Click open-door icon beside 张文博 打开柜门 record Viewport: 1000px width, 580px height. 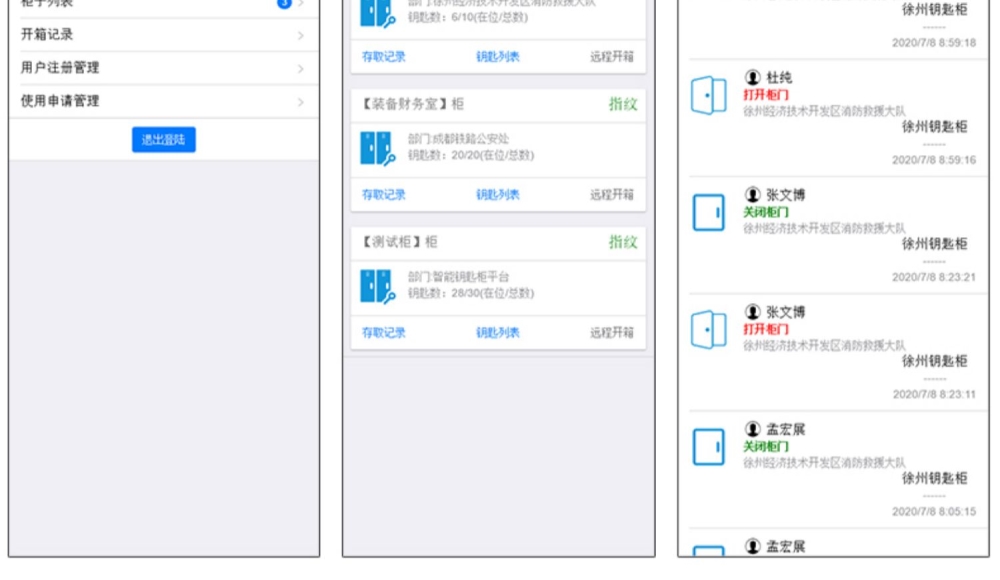[x=709, y=329]
